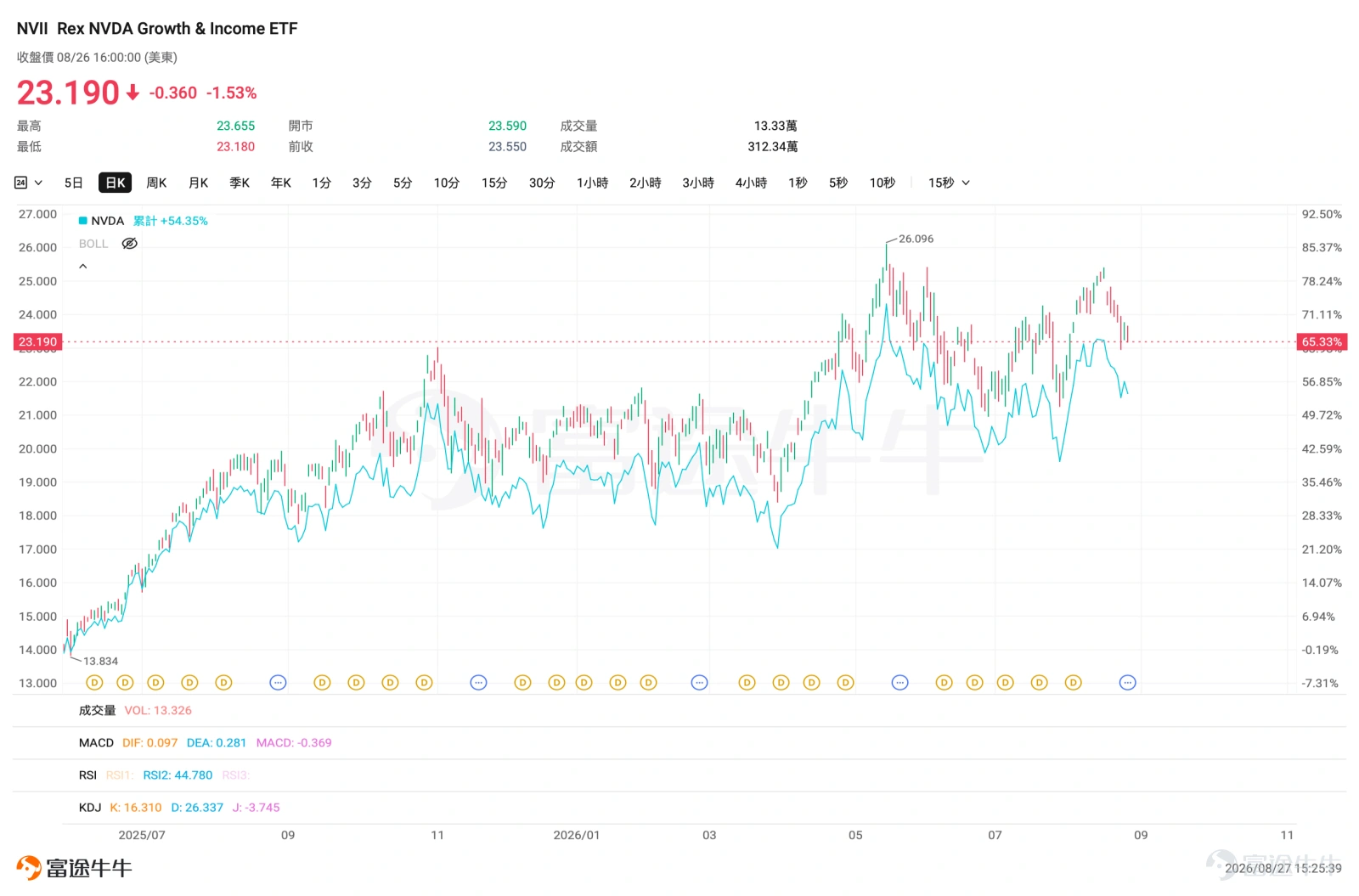Click the red 23.190 price axis tag
The width and height of the screenshot is (1359, 896).
pyautogui.click(x=37, y=342)
